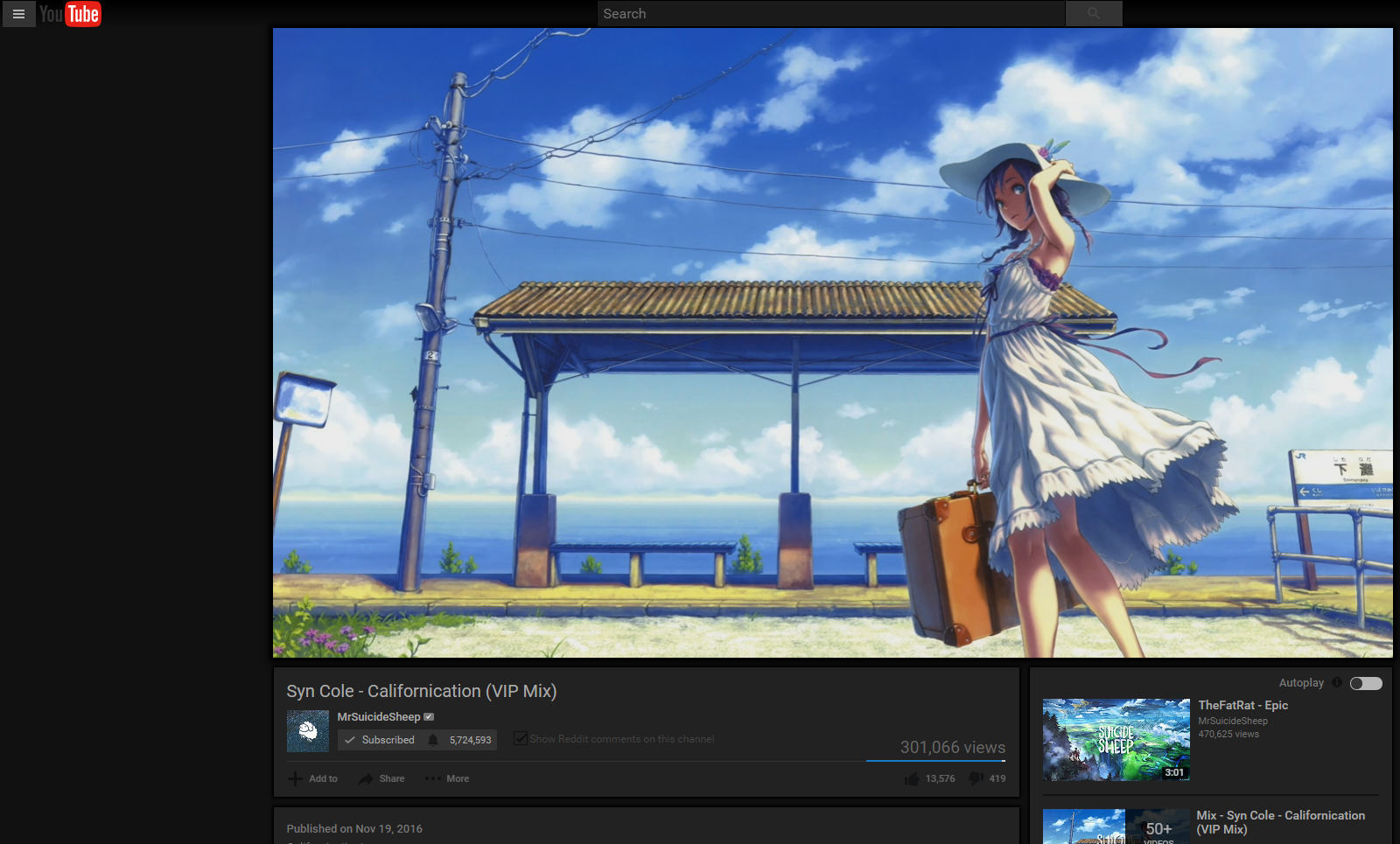Toggle the notification bell for this channel
1400x844 pixels.
pyautogui.click(x=433, y=740)
